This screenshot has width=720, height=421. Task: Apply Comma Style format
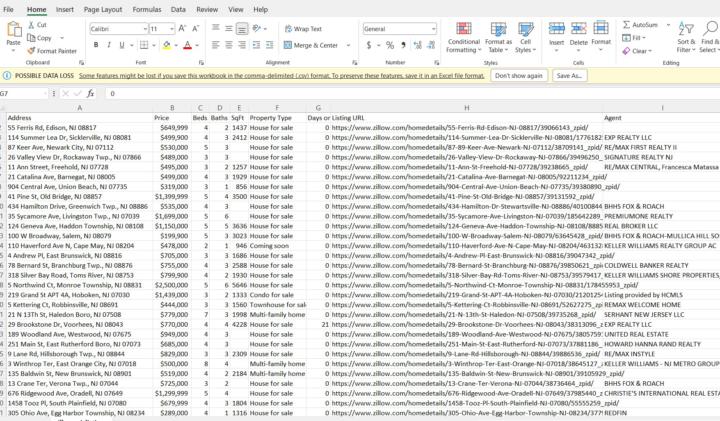click(x=403, y=45)
